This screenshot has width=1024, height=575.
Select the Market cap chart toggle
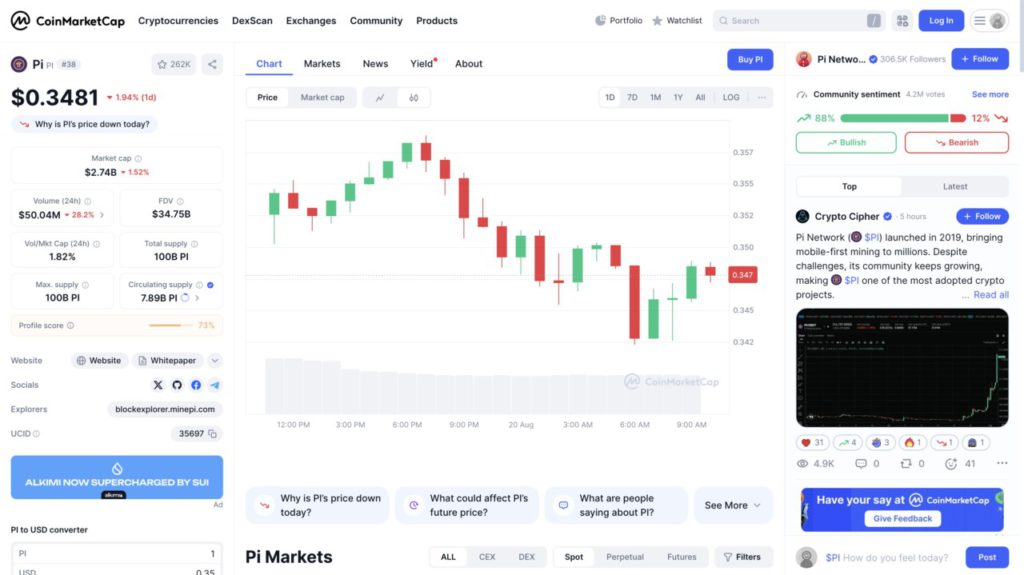point(322,97)
